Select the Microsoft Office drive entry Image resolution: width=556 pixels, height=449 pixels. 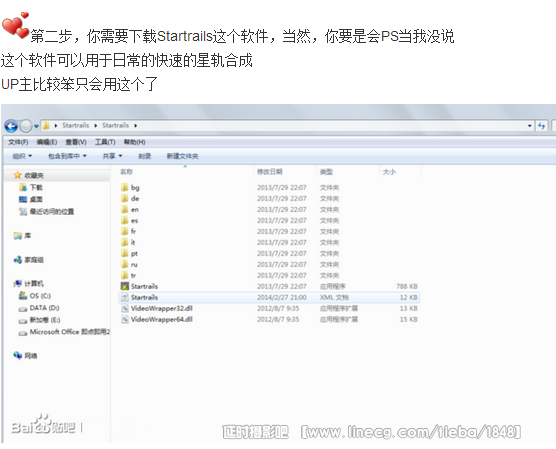click(70, 332)
